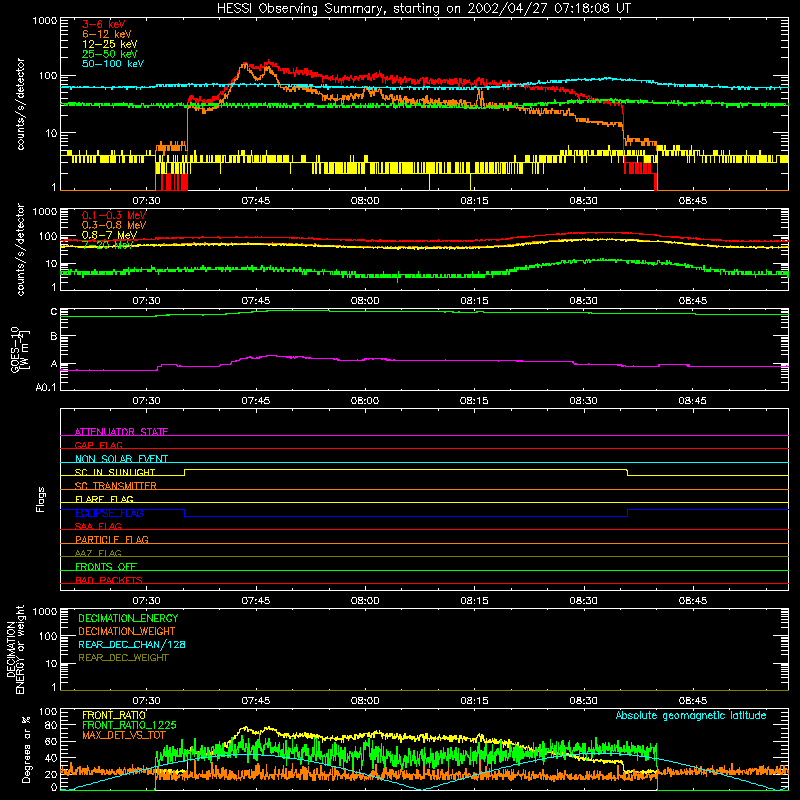Screen dimensions: 800x800
Task: Click counts/s/detector axis title of top panel
Action: [x=20, y=104]
